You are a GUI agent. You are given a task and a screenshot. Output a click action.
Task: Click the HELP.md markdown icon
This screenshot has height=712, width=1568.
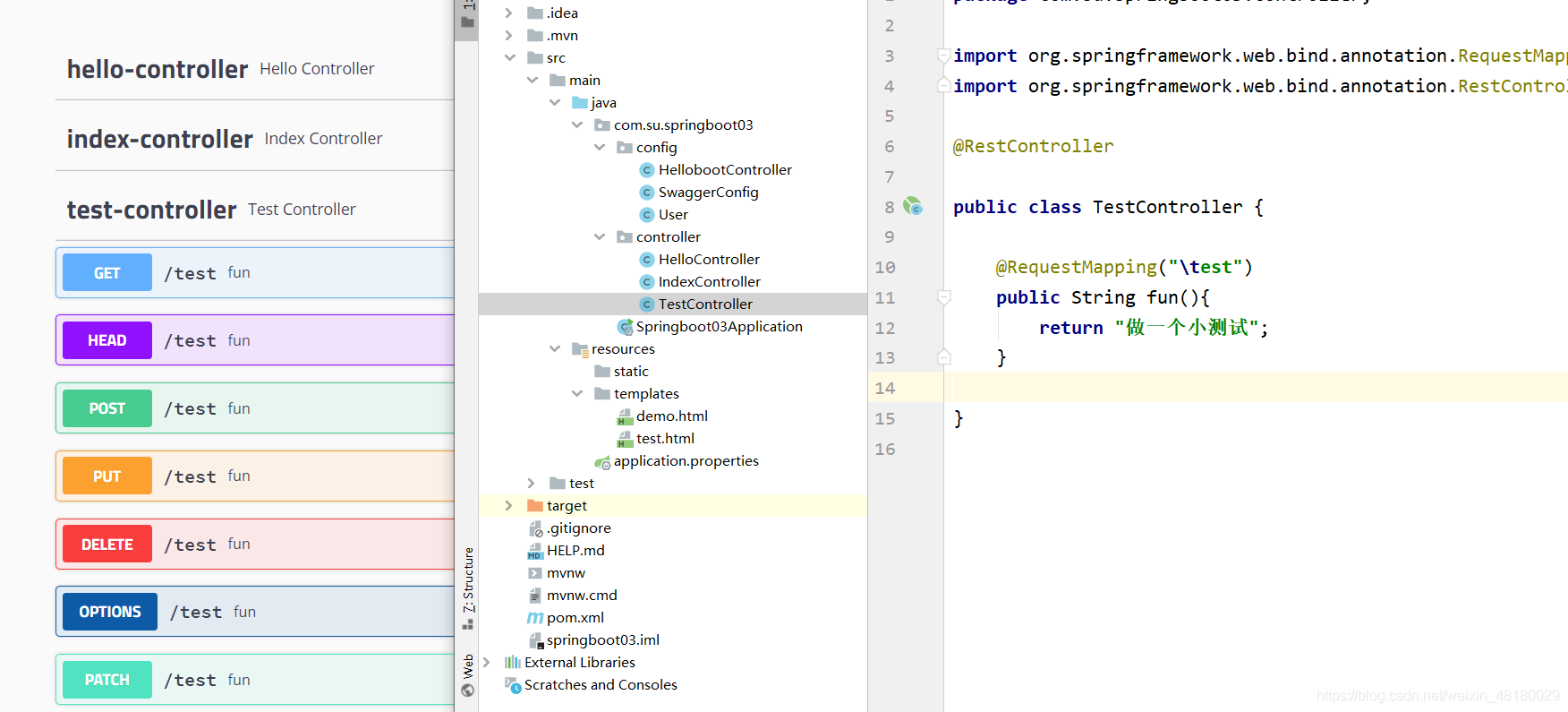coord(535,551)
